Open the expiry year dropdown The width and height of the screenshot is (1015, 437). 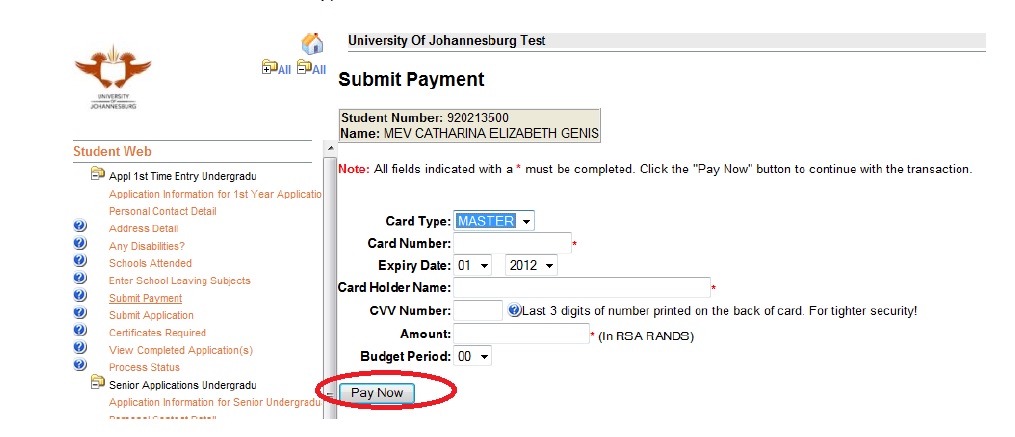530,266
